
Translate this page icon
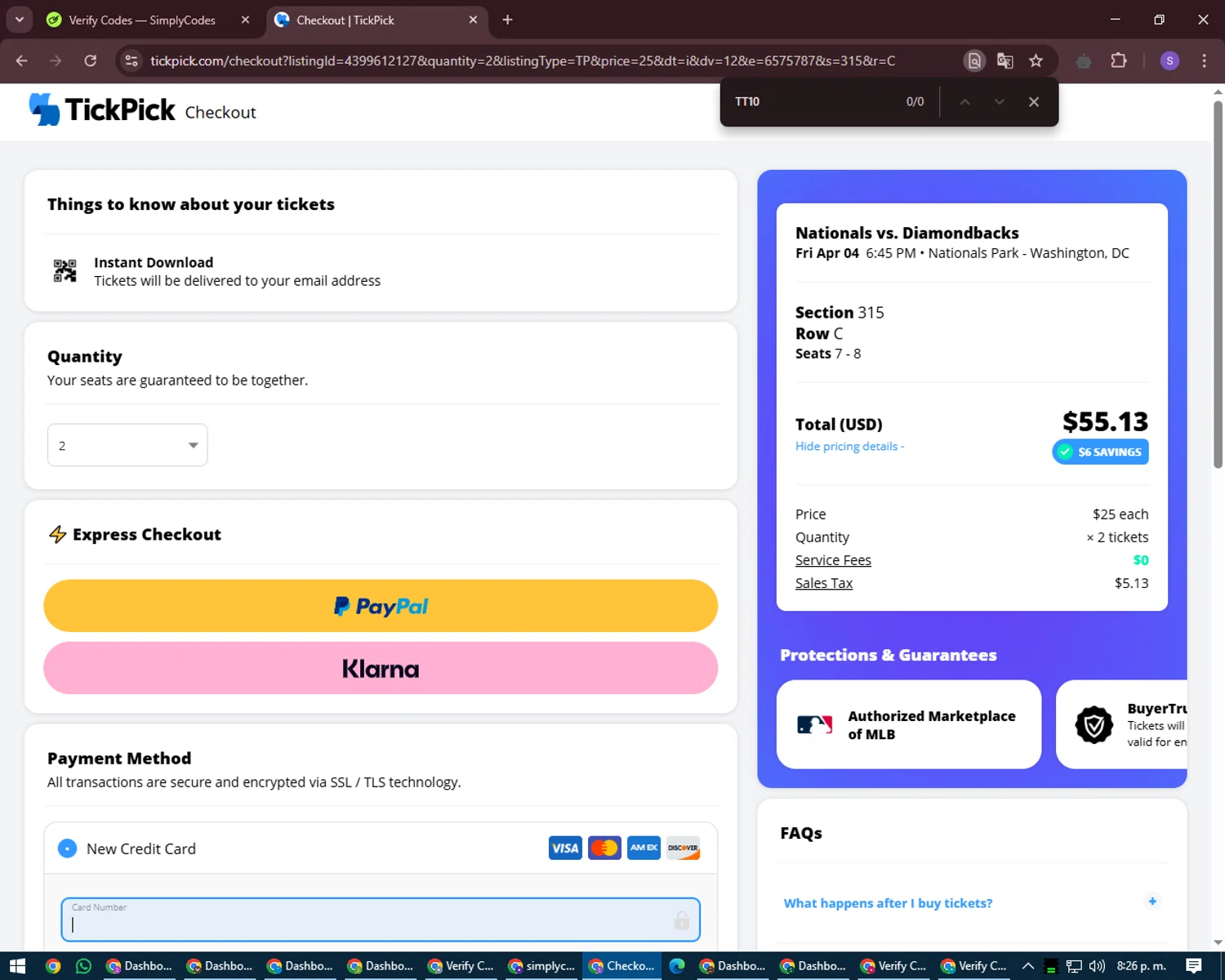(x=1005, y=60)
